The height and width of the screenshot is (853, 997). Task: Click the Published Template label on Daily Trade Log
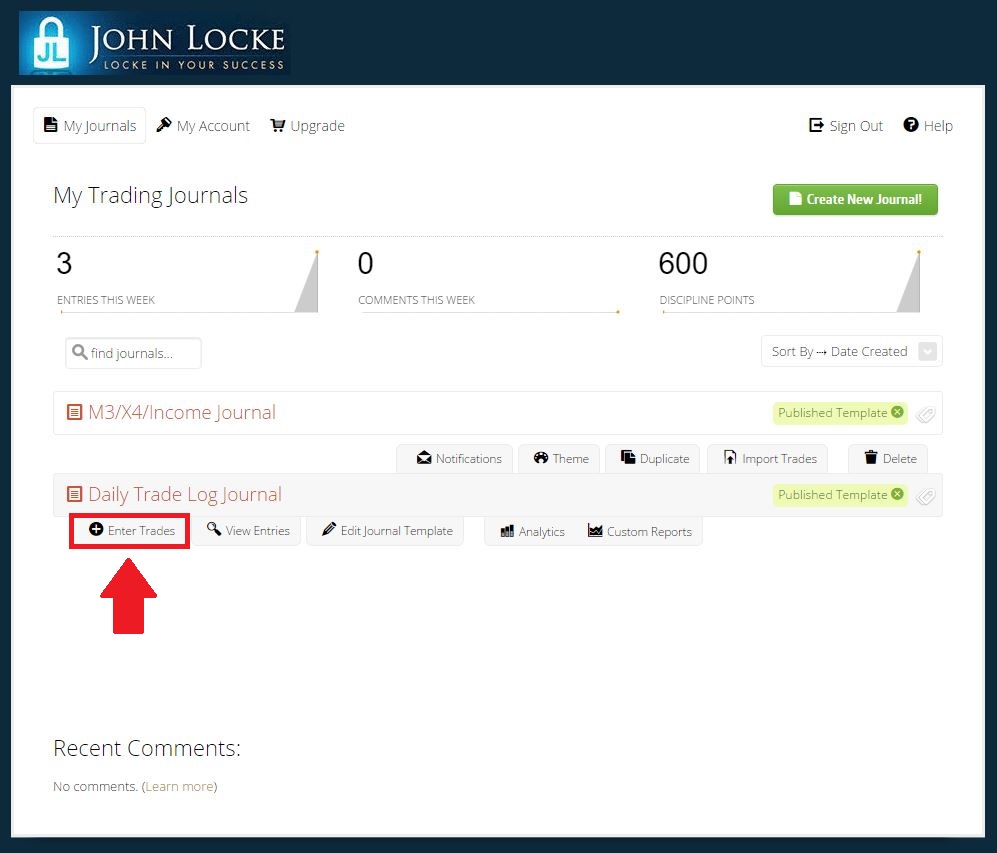coord(832,495)
